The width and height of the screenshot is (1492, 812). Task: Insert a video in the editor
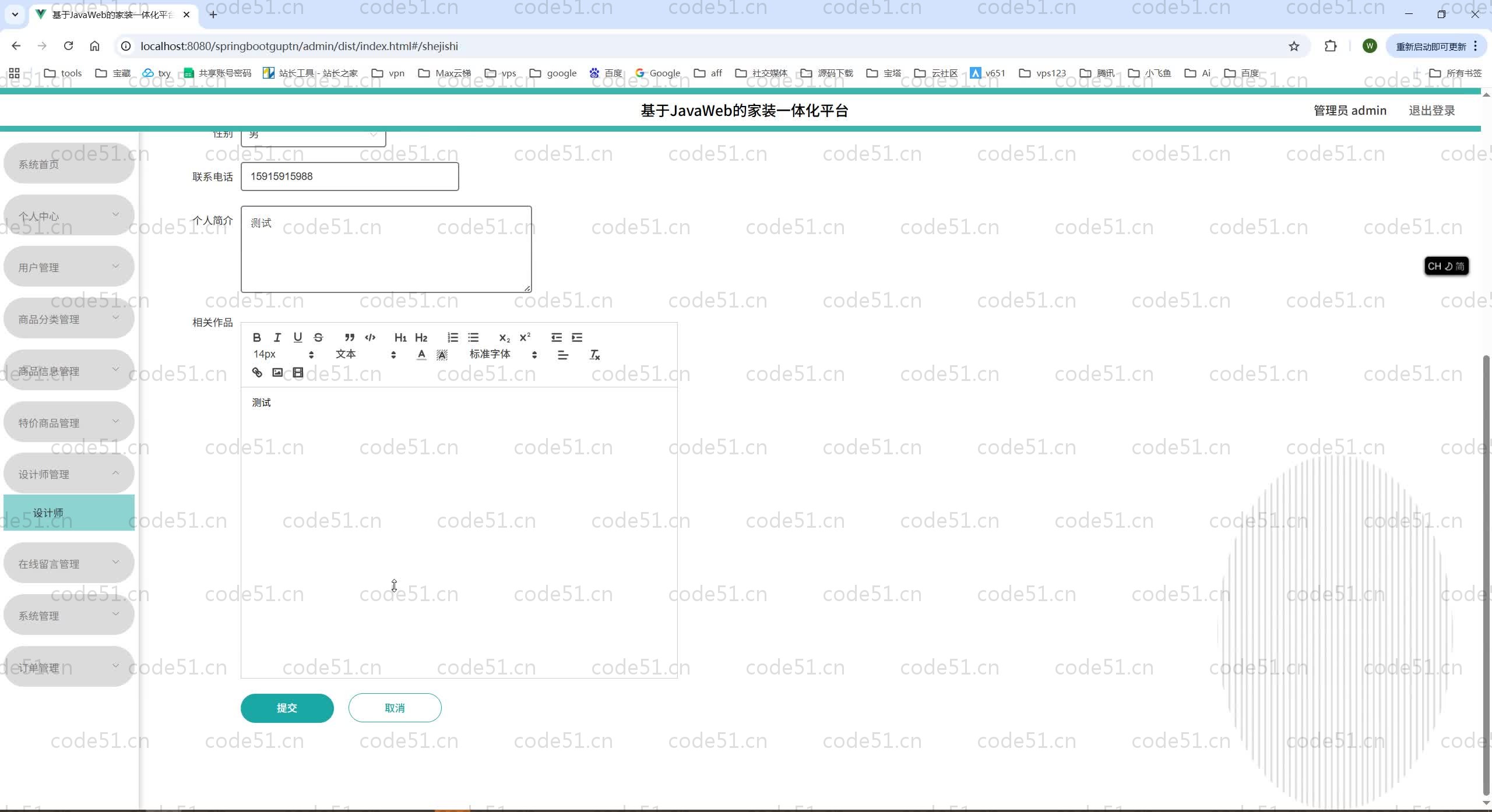click(298, 372)
